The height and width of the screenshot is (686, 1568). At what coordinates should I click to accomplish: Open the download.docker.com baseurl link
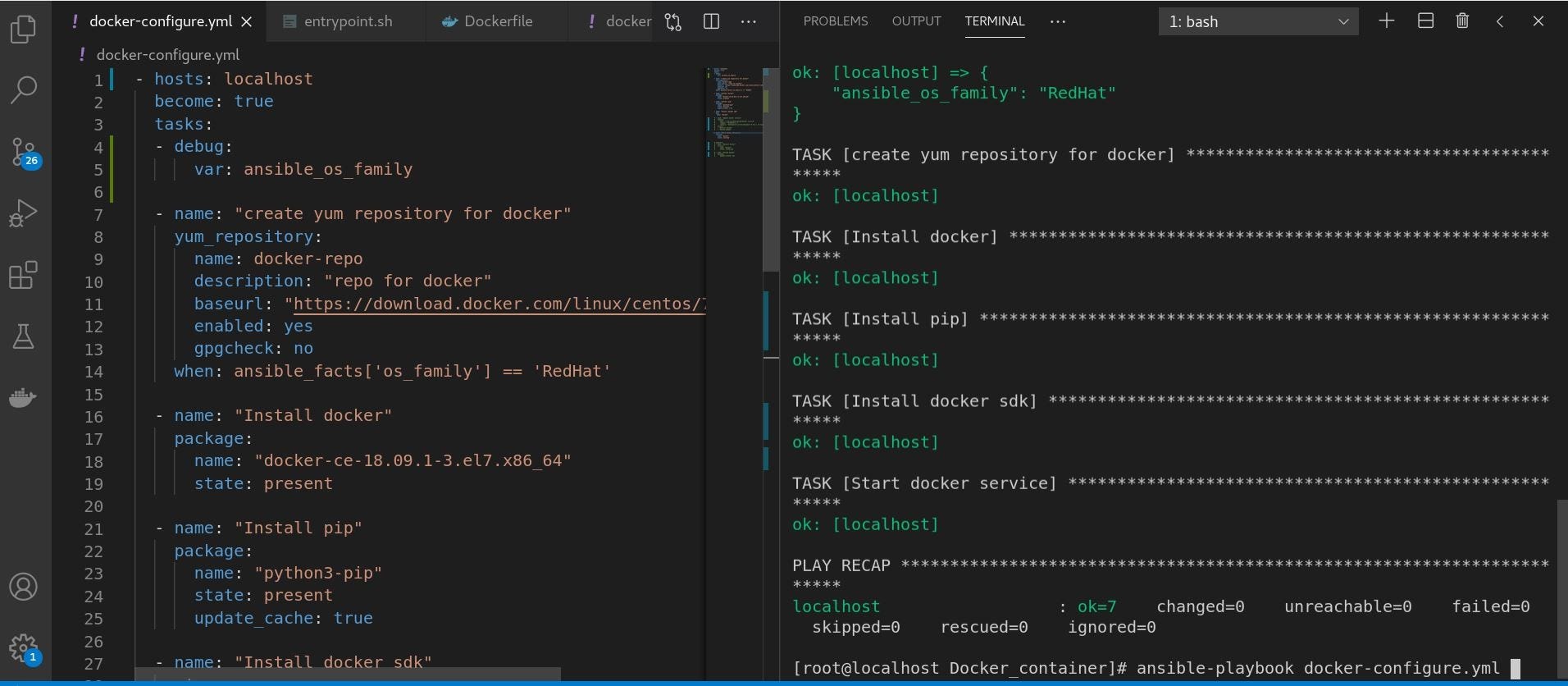click(499, 304)
